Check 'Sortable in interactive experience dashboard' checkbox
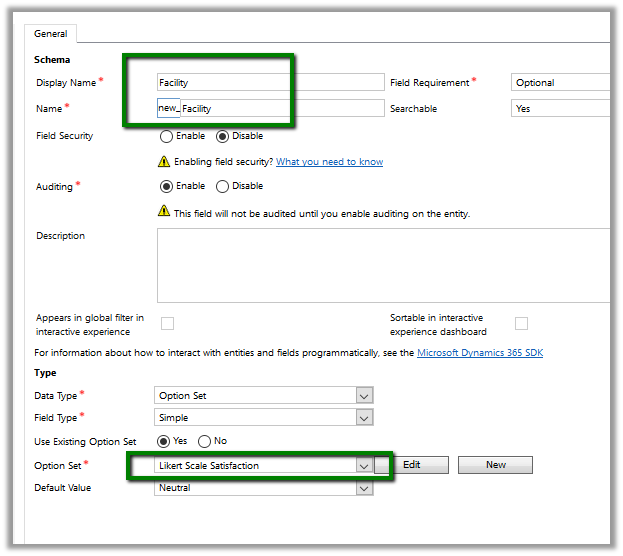This screenshot has width=623, height=556. coord(521,323)
